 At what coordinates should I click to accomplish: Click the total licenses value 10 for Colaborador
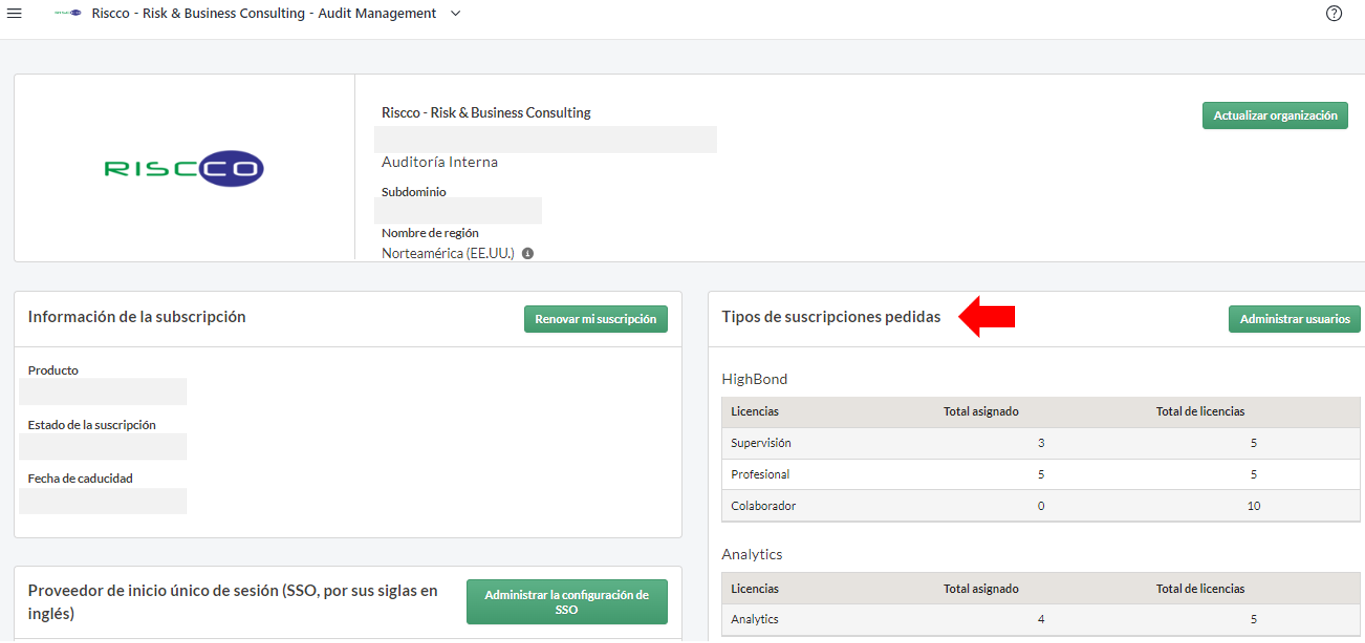(x=1253, y=506)
